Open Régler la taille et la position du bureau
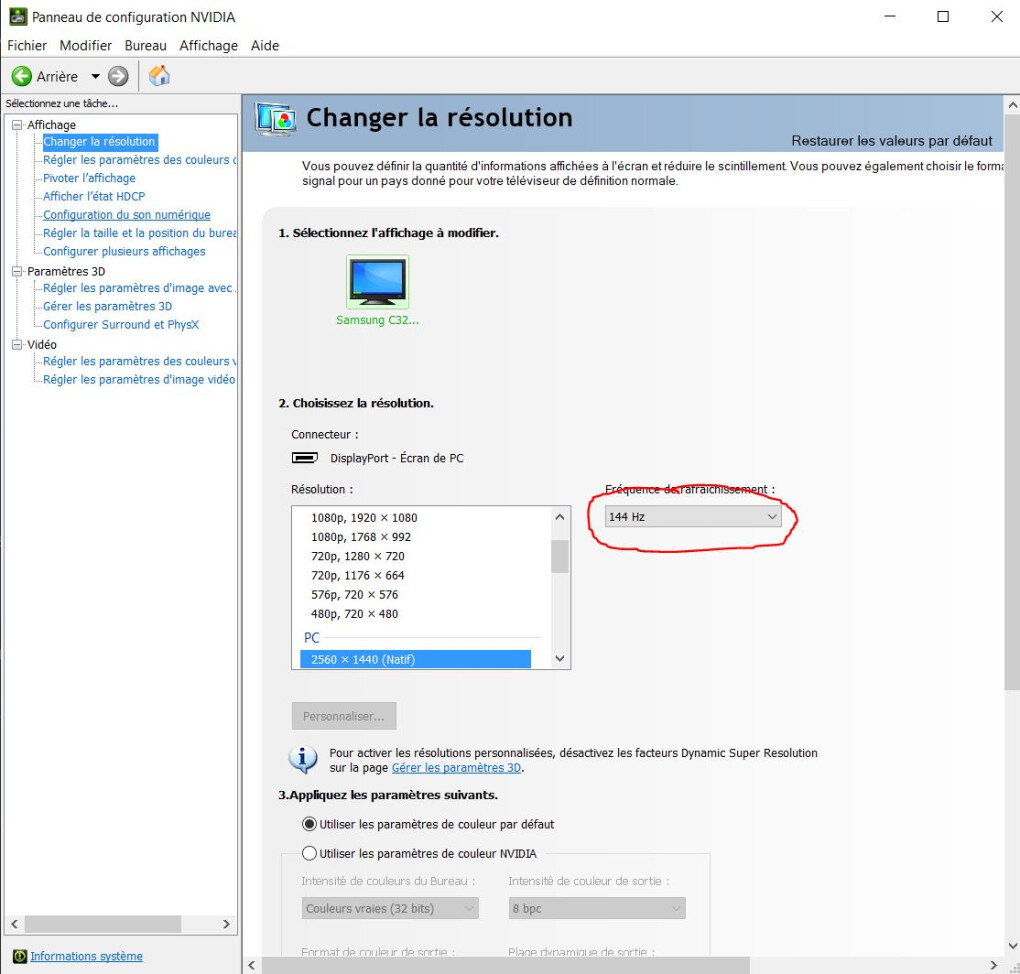Viewport: 1020px width, 974px height. [x=139, y=233]
